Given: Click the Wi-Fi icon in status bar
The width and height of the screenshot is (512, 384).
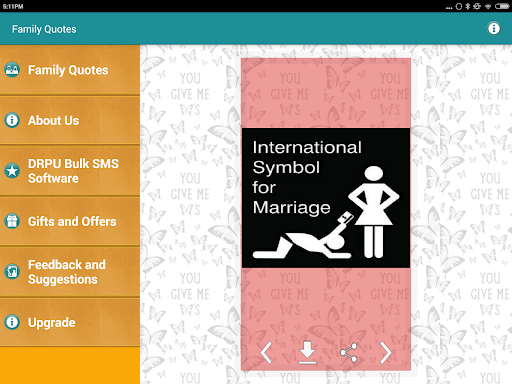Looking at the screenshot, I should (488, 6).
